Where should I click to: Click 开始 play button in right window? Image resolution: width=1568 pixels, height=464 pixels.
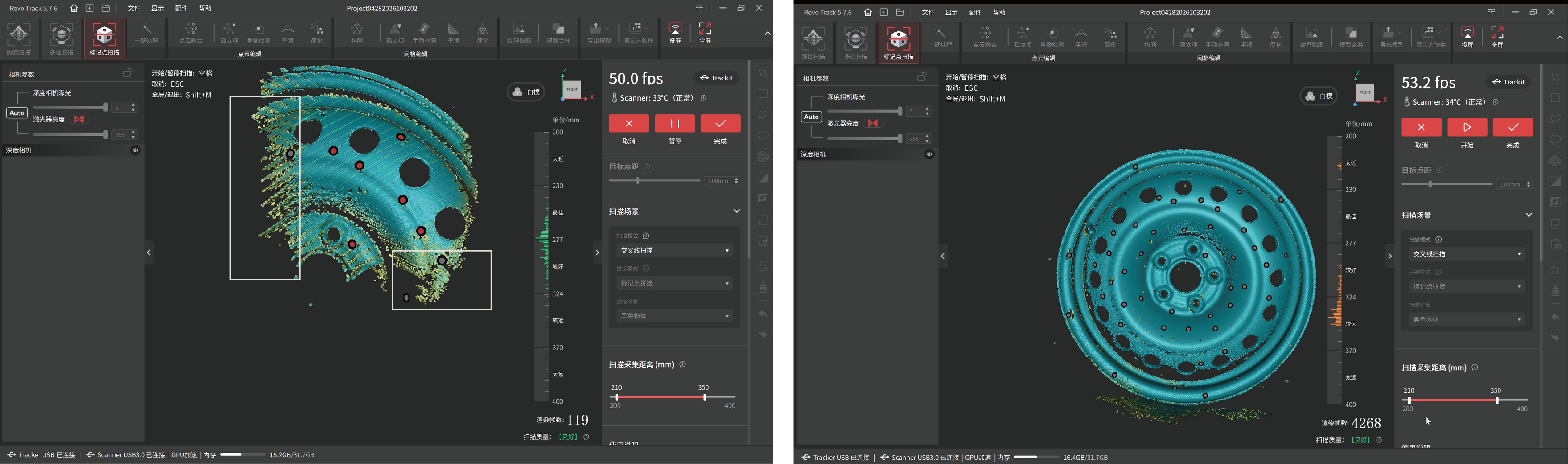[x=1467, y=127]
